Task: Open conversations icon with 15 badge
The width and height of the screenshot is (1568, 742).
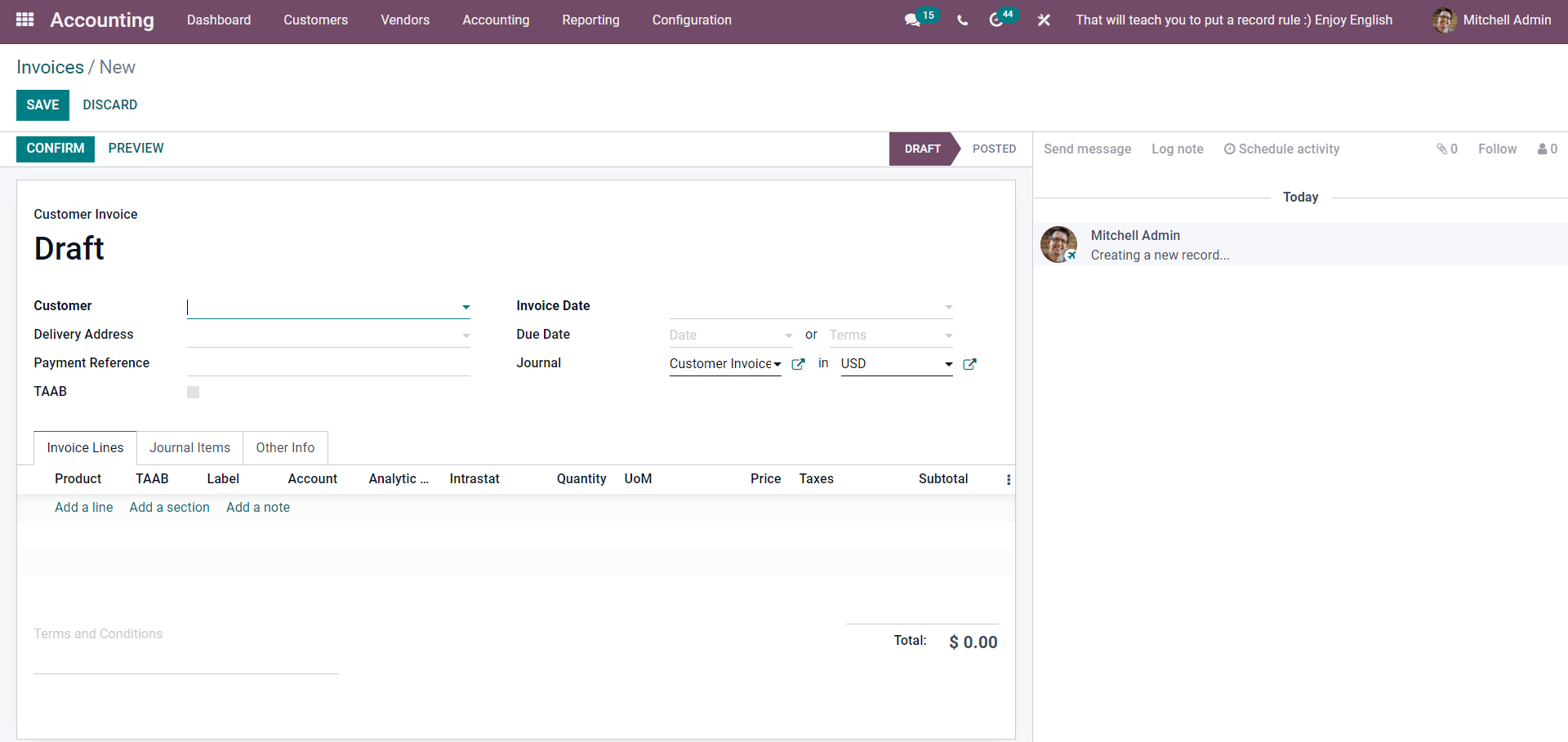Action: click(921, 19)
